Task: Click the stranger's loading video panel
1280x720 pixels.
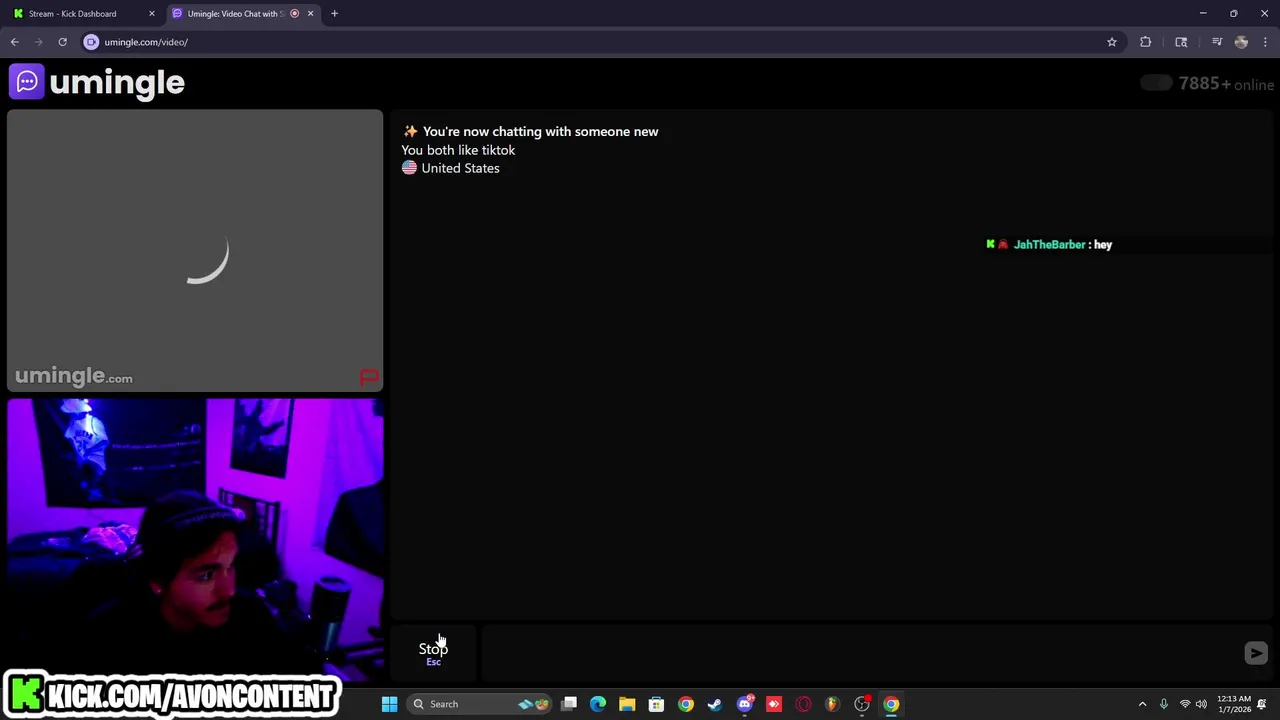Action: coord(195,251)
